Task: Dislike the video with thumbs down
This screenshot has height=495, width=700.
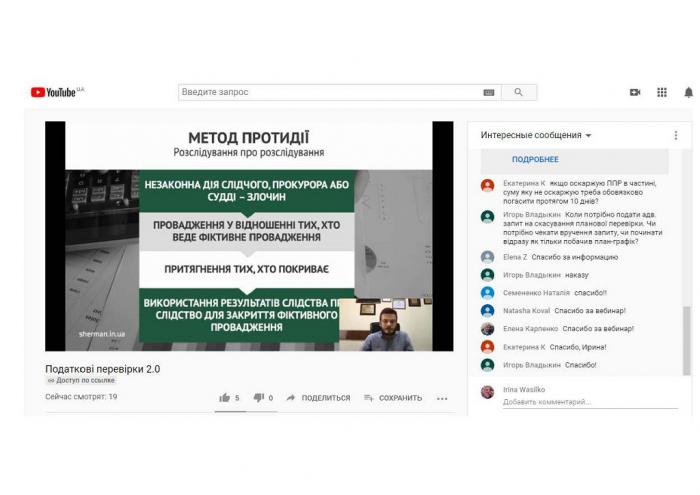Action: pyautogui.click(x=258, y=397)
